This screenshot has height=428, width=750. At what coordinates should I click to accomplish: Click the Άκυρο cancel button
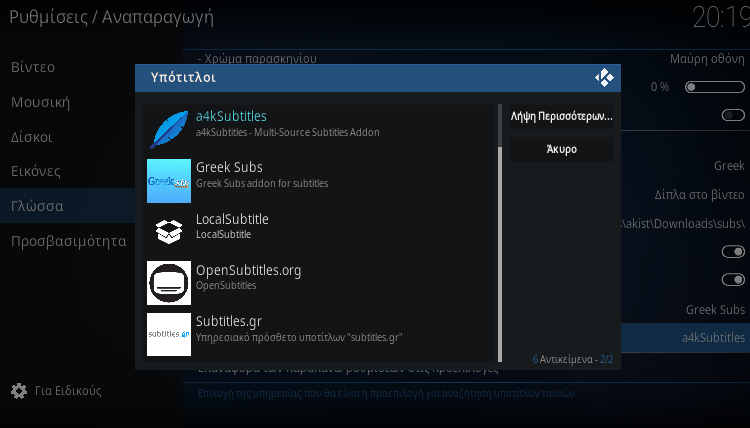561,149
